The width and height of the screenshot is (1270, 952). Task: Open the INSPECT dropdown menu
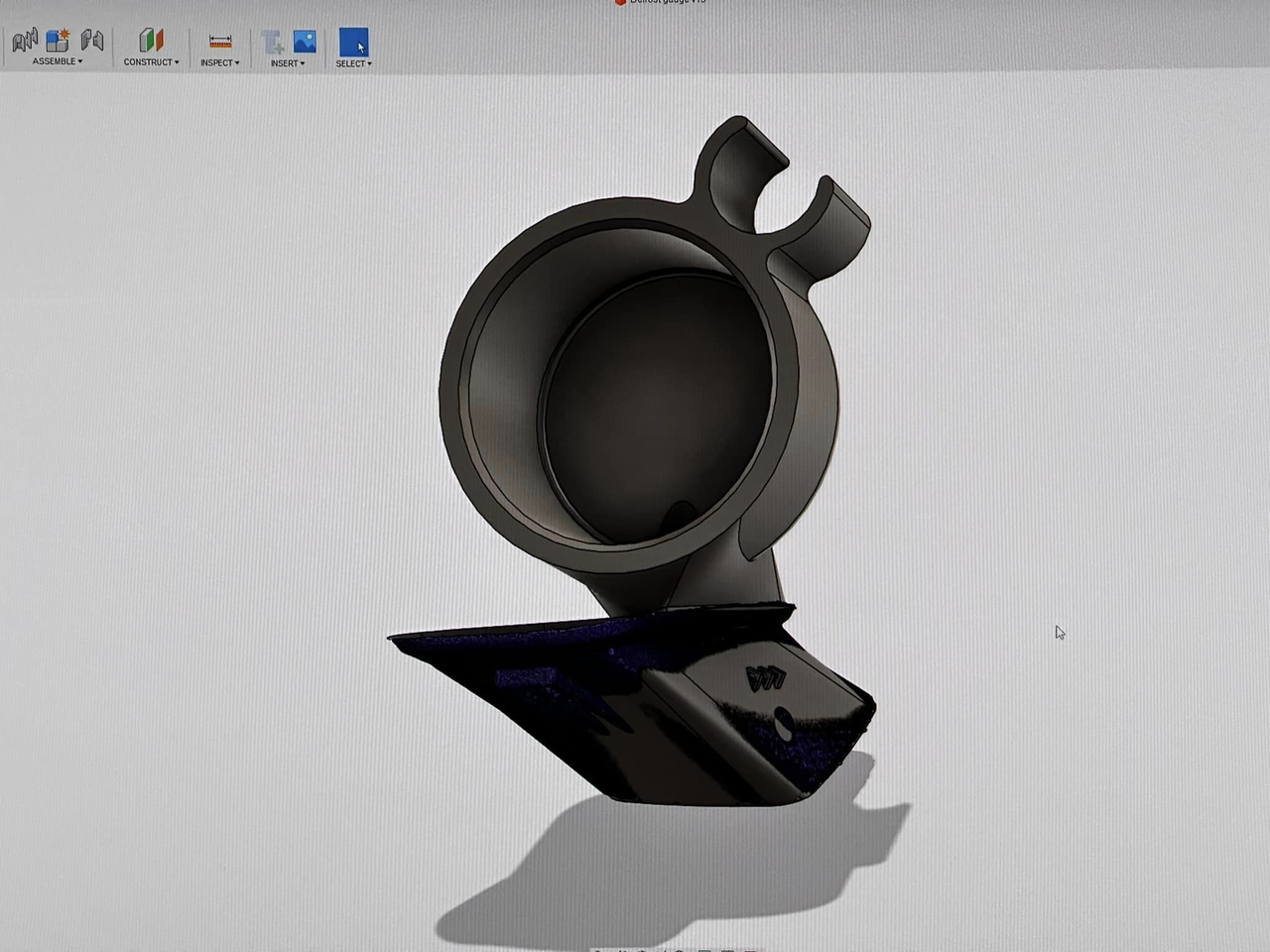pyautogui.click(x=220, y=62)
